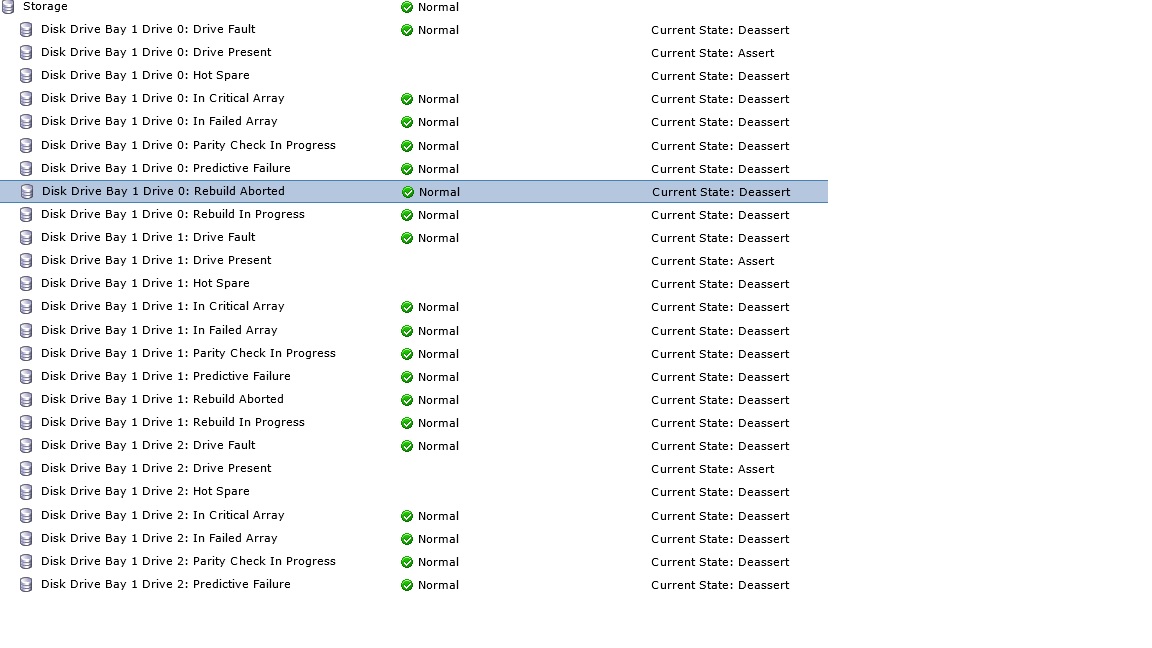Select the Drive 1 Drive Fault row

coord(147,237)
